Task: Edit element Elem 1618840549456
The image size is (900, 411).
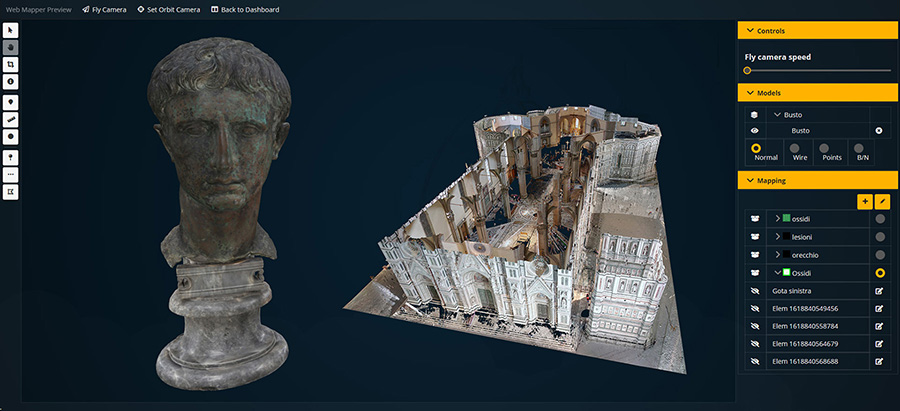Action: pos(879,309)
